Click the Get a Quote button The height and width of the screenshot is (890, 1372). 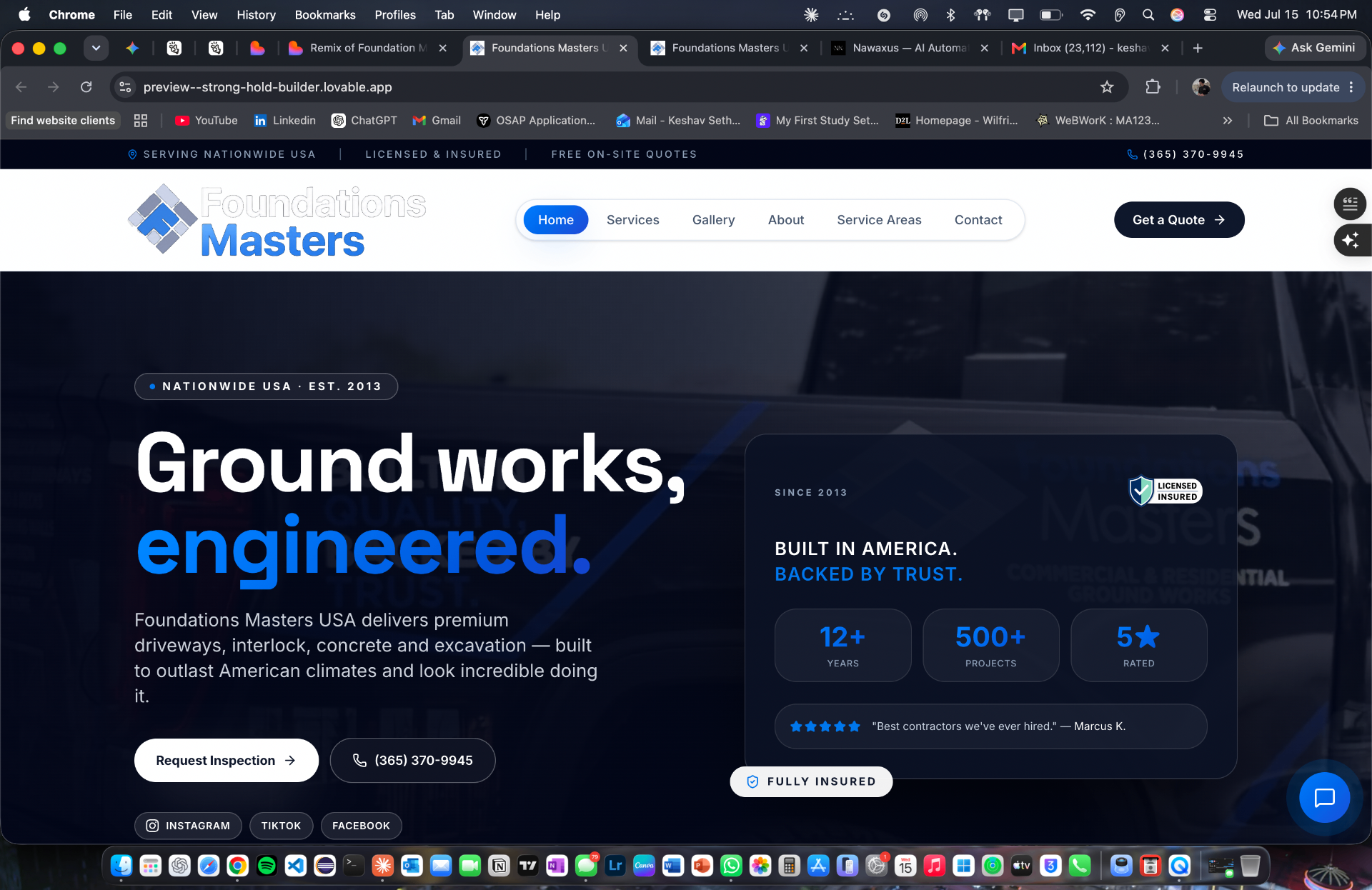1179,220
